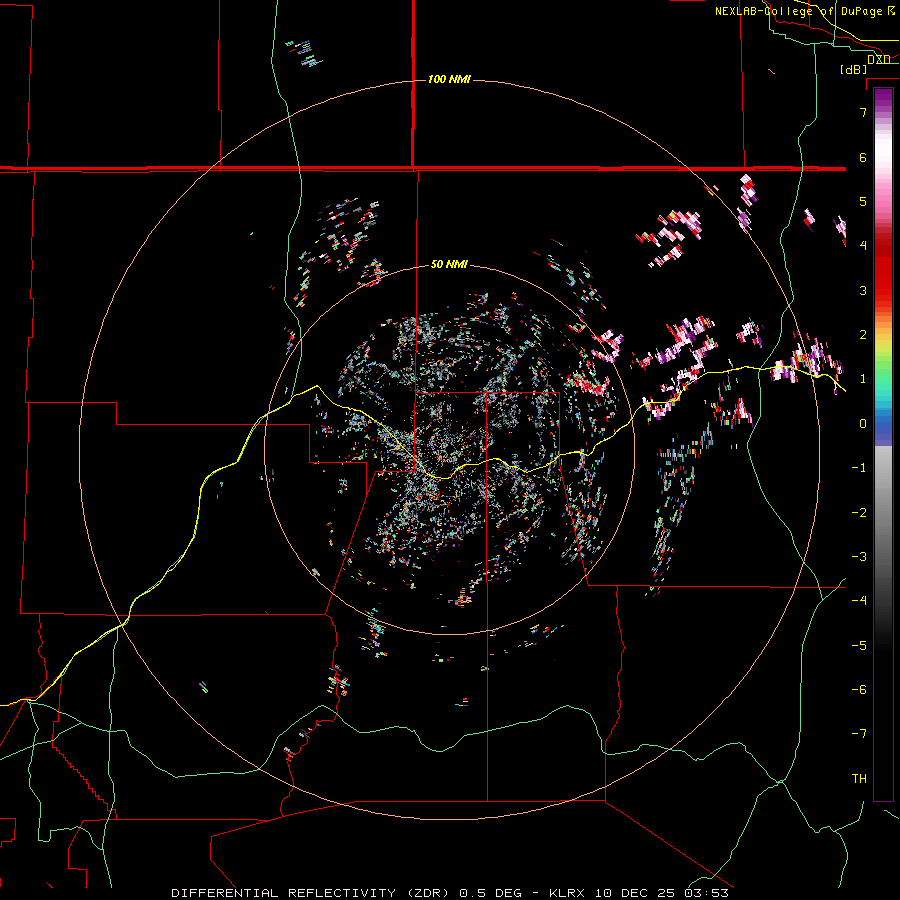Click the -3 value on color scale
Image resolution: width=900 pixels, height=900 pixels.
(x=859, y=557)
